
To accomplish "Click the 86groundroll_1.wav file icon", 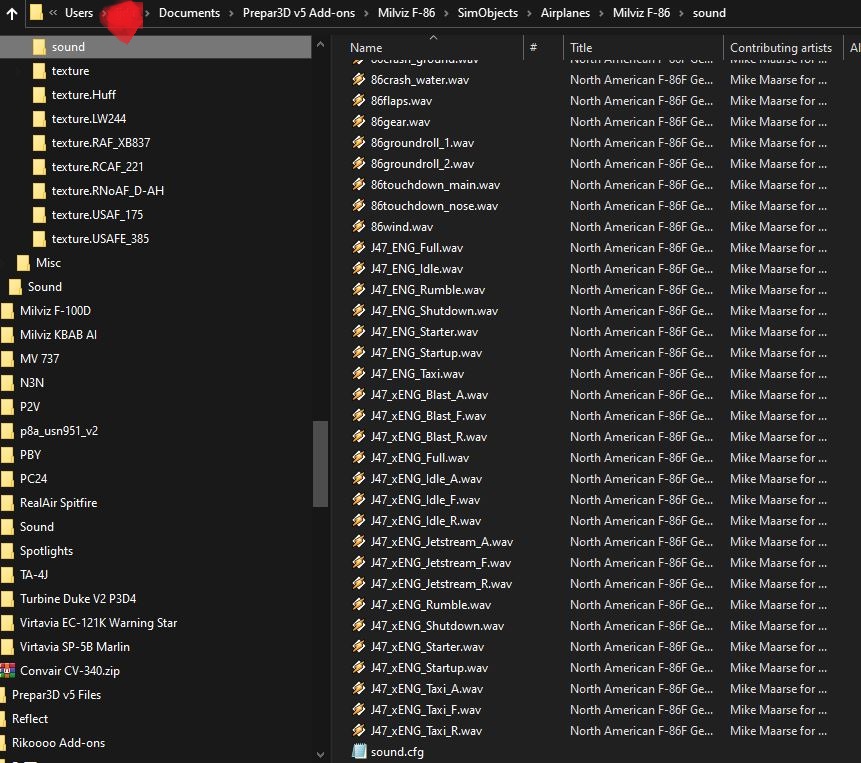I will click(359, 143).
